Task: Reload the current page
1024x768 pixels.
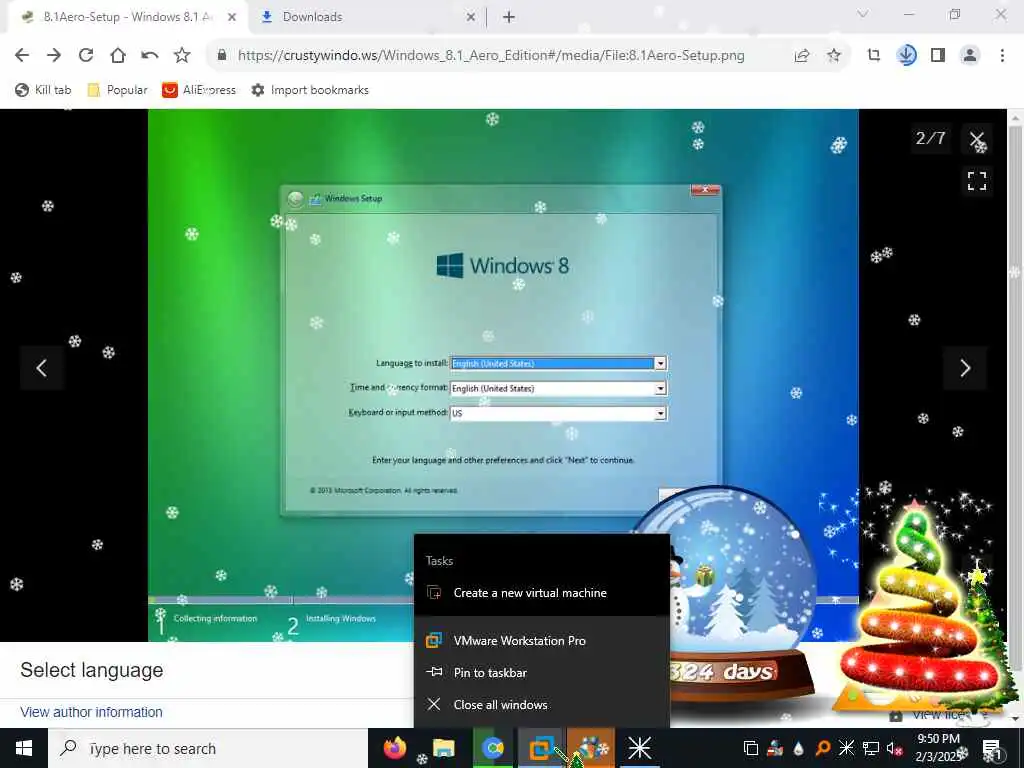Action: [86, 56]
